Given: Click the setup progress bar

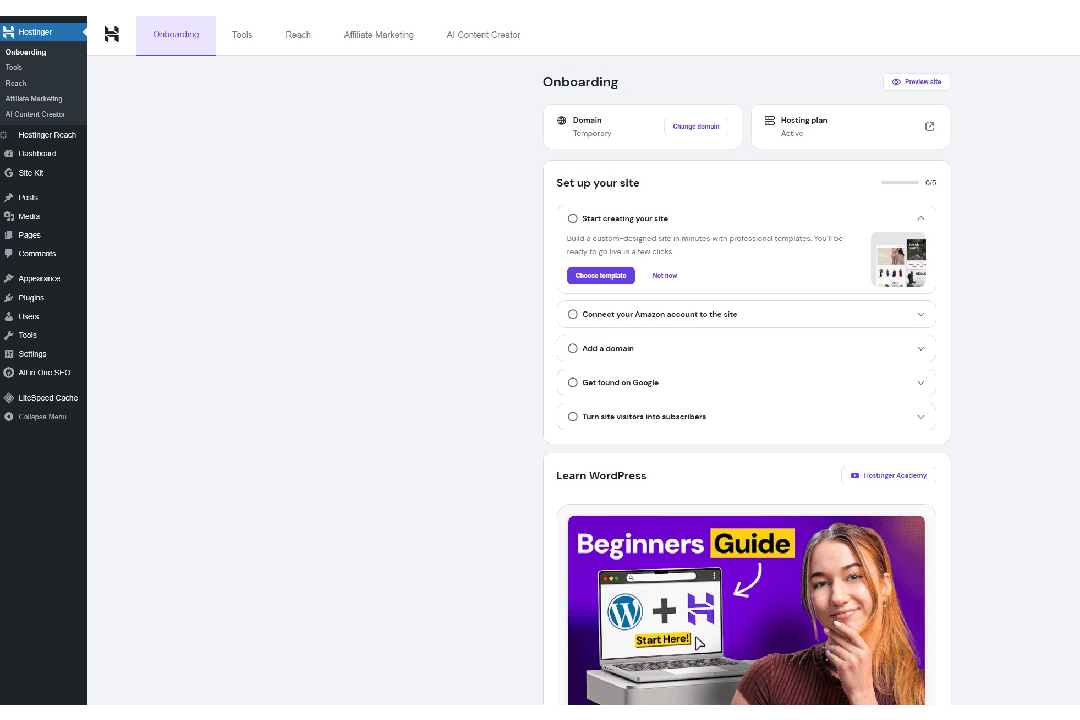Looking at the screenshot, I should pos(900,183).
